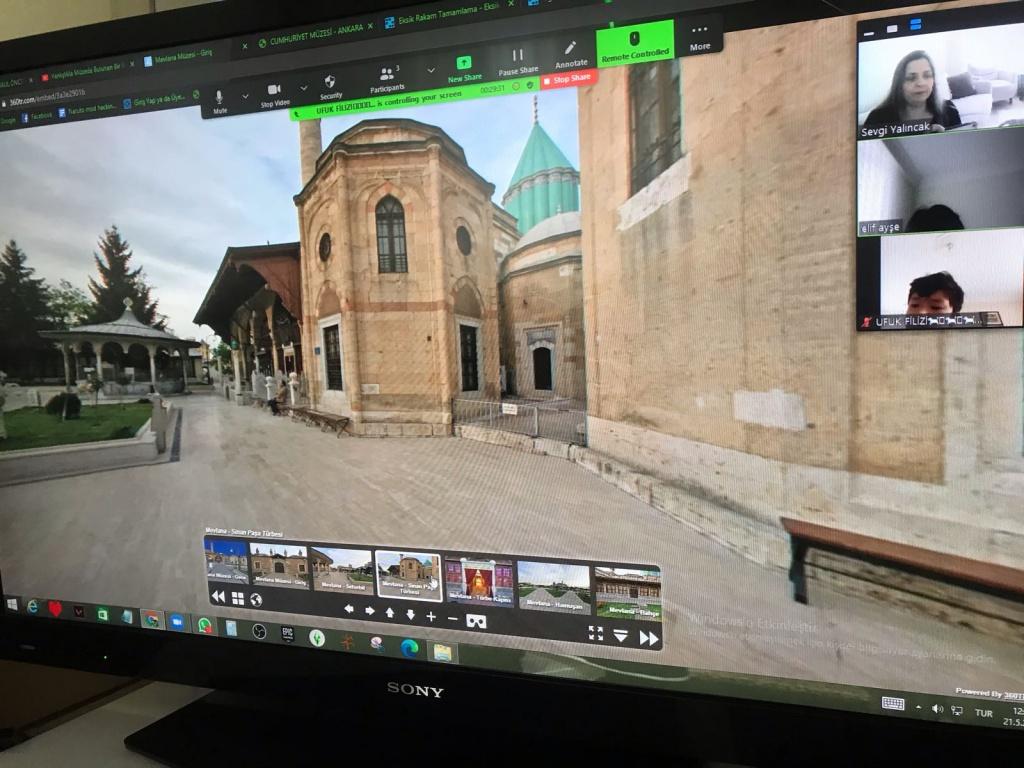Open Internet Explorer from the taskbar
Viewport: 1024px width, 768px height.
[x=32, y=607]
